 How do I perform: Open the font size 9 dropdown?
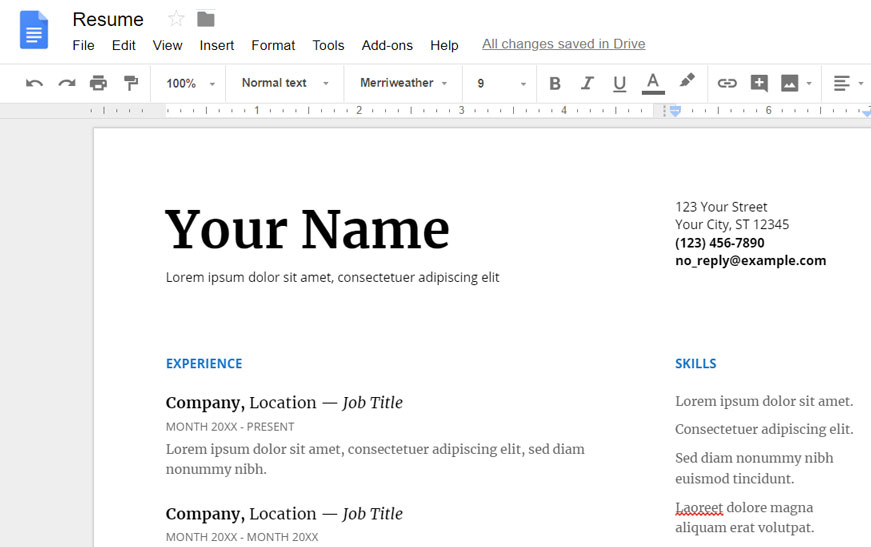click(x=501, y=83)
